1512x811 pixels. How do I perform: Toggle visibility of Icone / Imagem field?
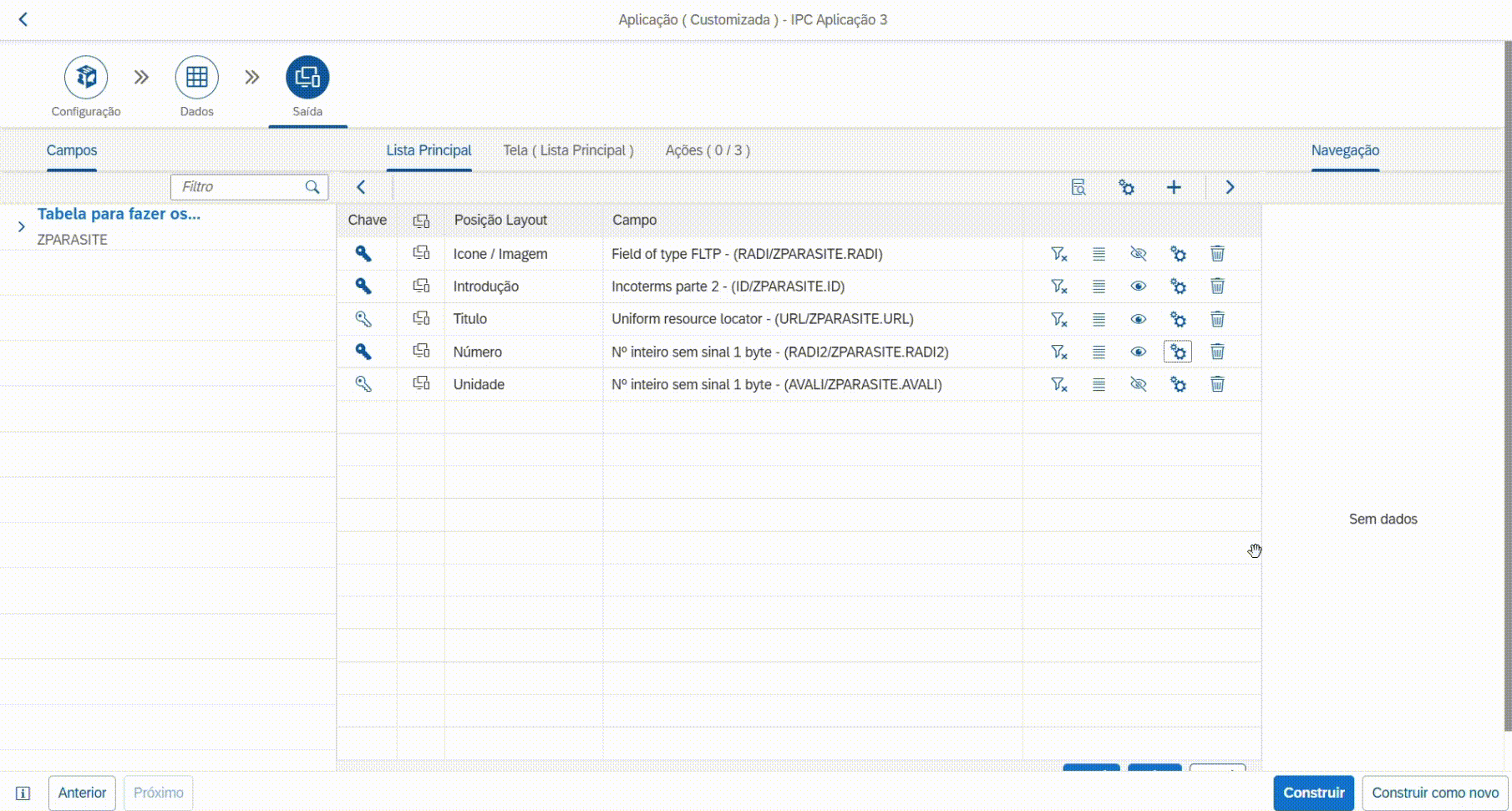click(1138, 254)
